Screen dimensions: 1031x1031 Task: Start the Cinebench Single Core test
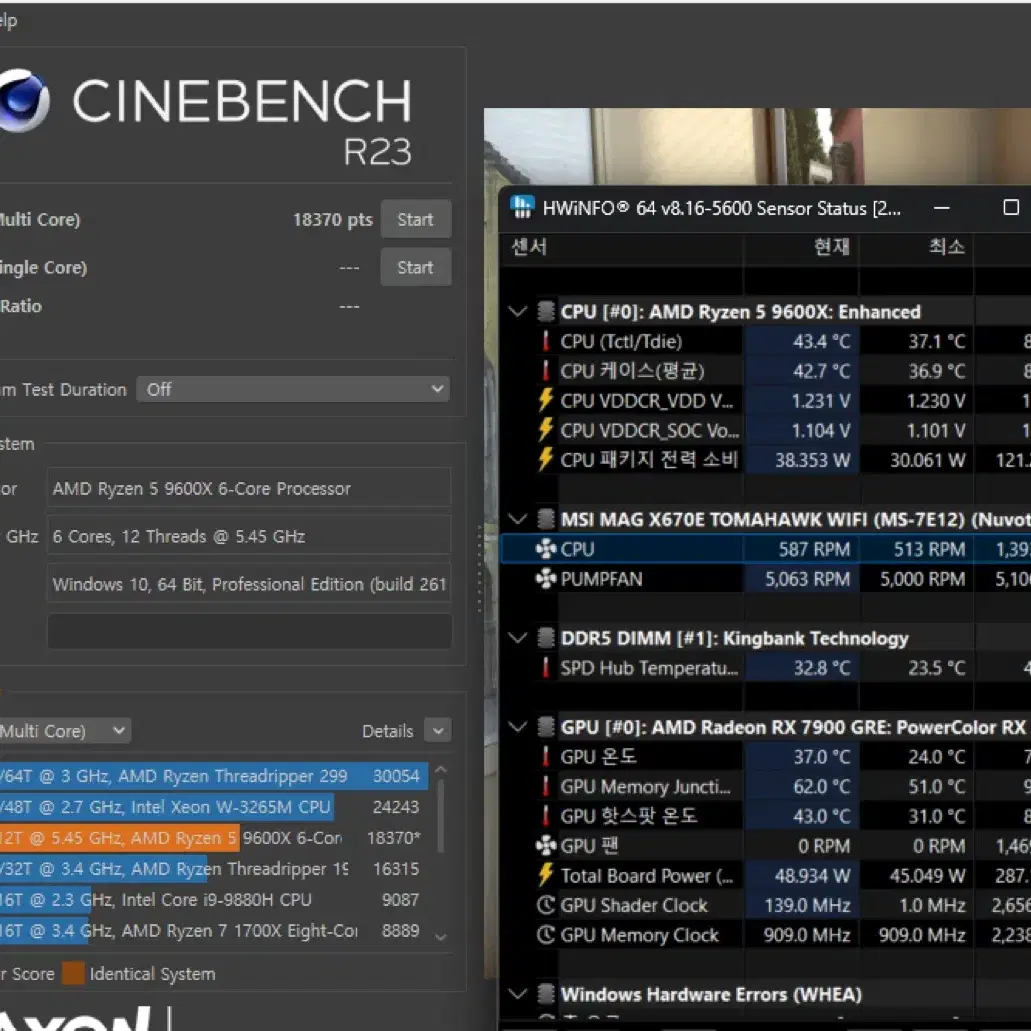click(416, 267)
